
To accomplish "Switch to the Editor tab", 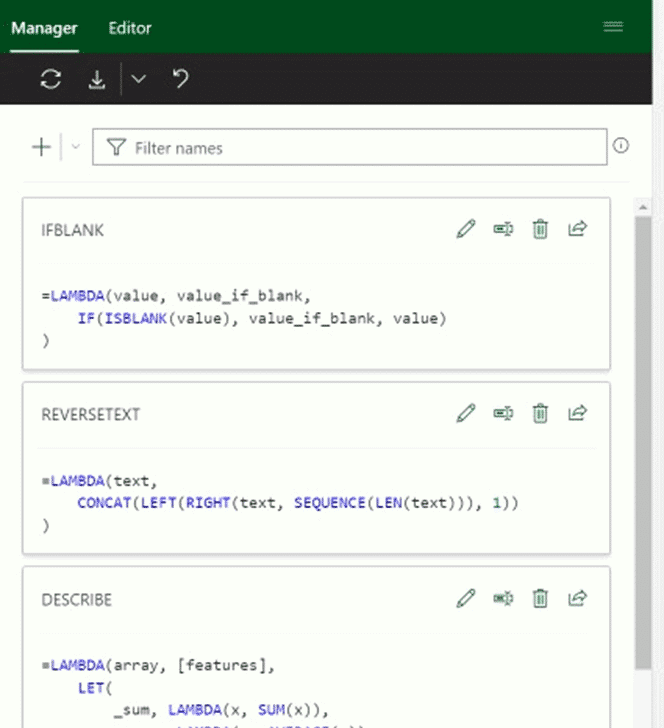I will pos(130,28).
